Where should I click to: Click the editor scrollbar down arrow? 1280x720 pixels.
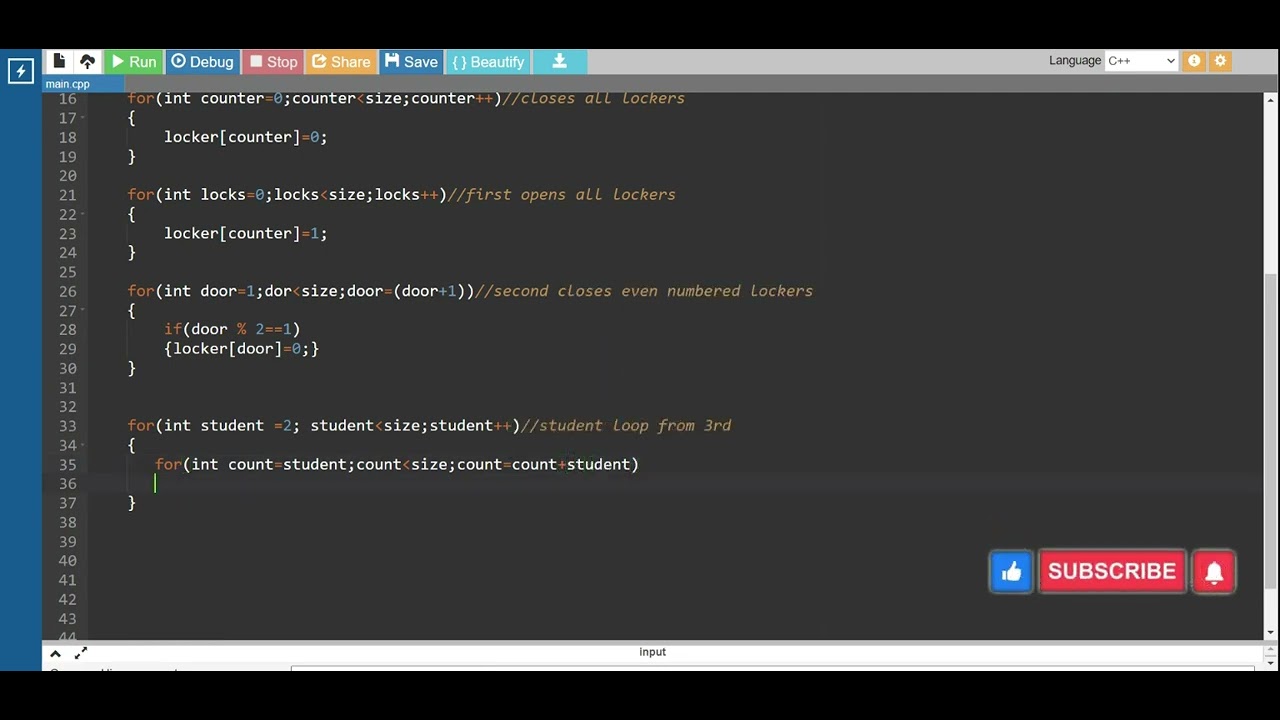(x=1271, y=632)
